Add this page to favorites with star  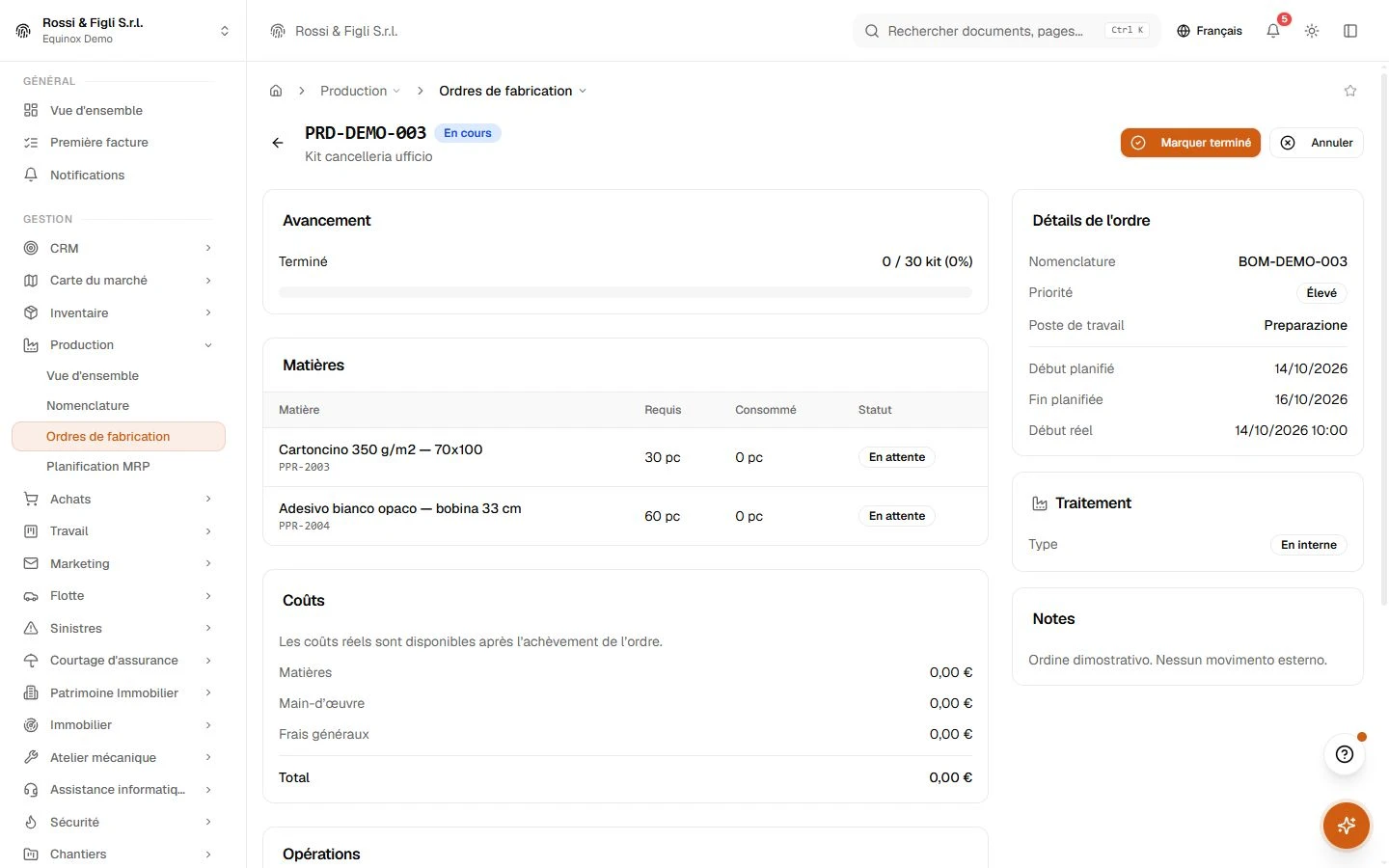pos(1350,91)
